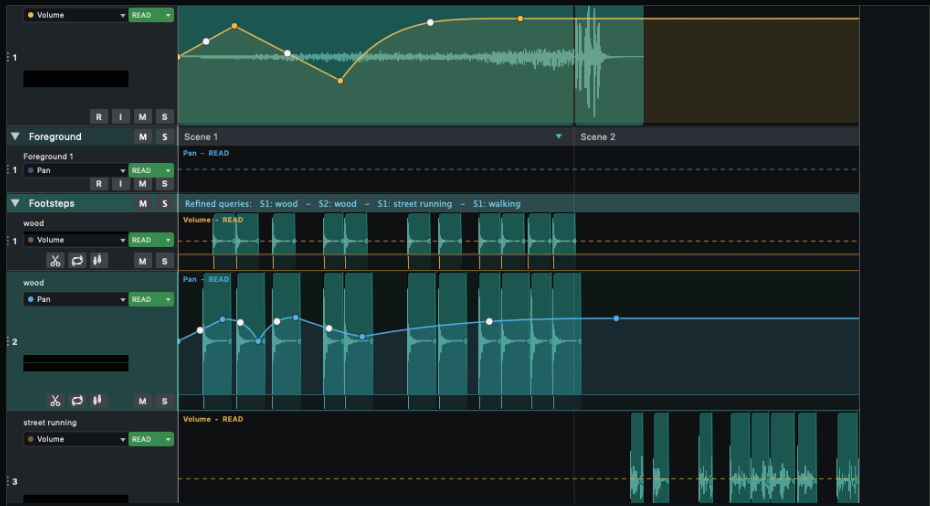The image size is (930, 506).
Task: Open READ automation mode on Foreground 1
Action: click(151, 170)
